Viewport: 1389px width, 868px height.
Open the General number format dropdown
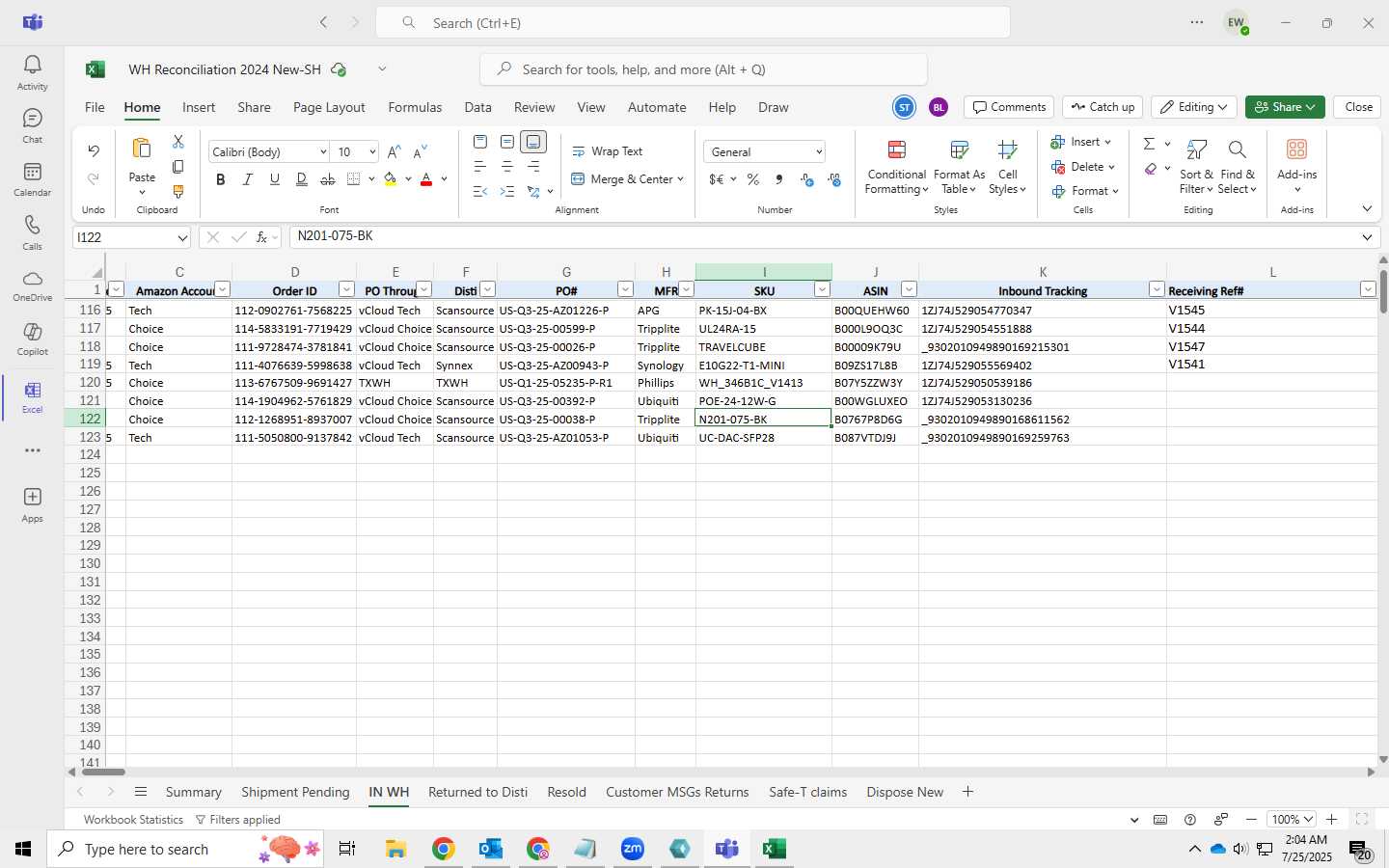coord(819,152)
